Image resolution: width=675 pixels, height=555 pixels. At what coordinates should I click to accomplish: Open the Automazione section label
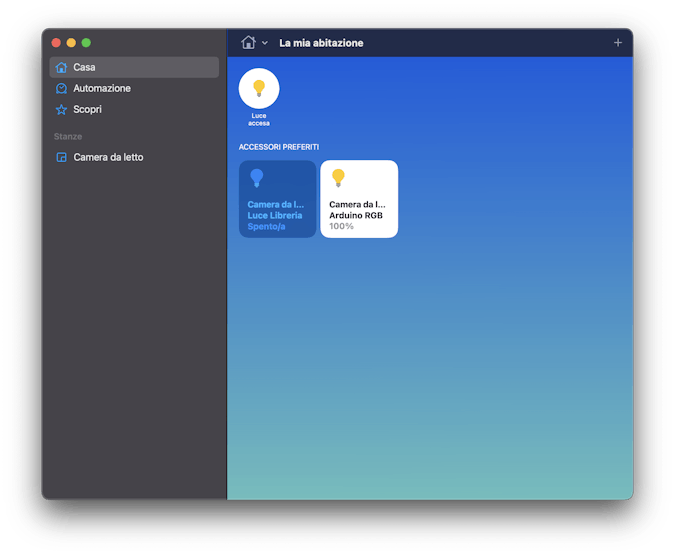[102, 89]
